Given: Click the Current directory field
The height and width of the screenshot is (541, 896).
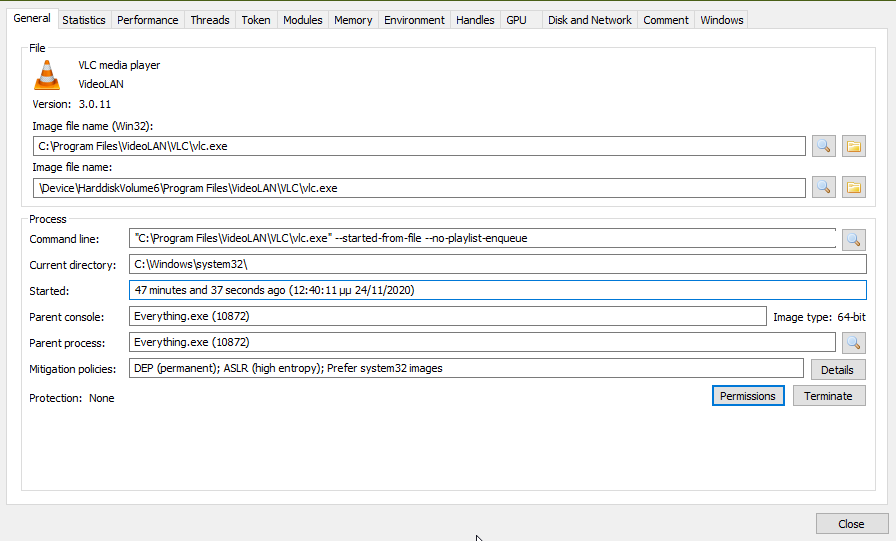Looking at the screenshot, I should [498, 265].
